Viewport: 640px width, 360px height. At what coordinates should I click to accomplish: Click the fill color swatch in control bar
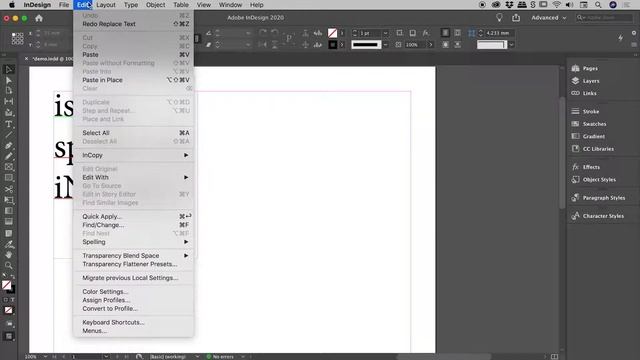[x=333, y=33]
